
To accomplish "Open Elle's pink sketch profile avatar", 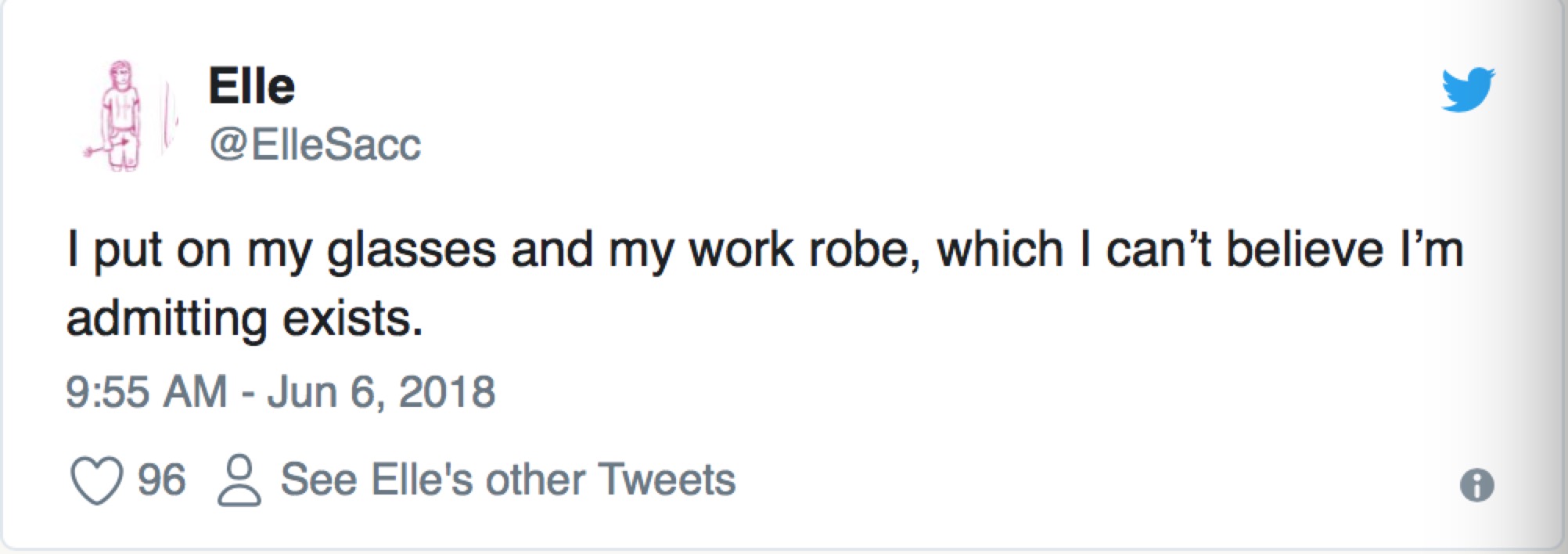I will 123,115.
